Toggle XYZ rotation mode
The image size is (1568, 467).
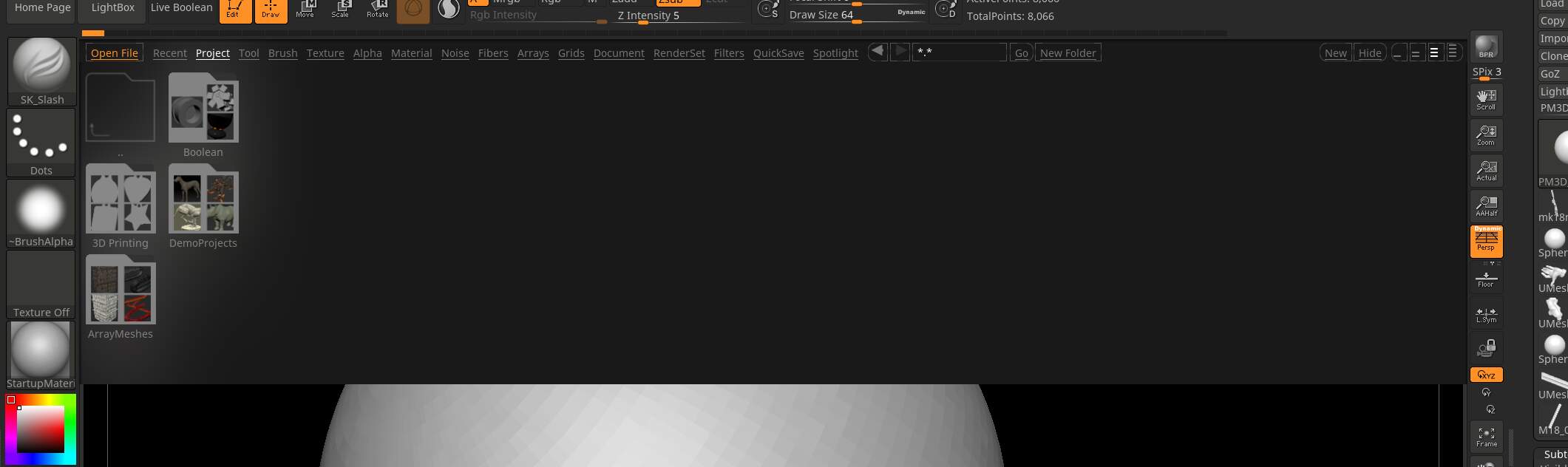coord(1486,375)
